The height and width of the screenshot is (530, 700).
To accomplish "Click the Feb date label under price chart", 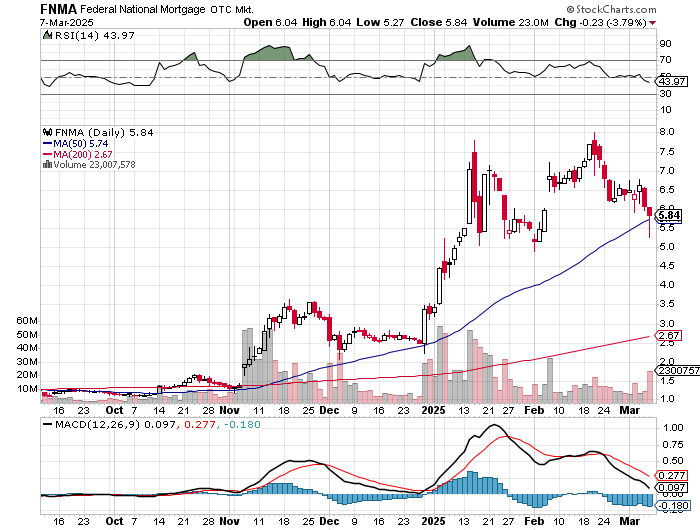I will (534, 410).
